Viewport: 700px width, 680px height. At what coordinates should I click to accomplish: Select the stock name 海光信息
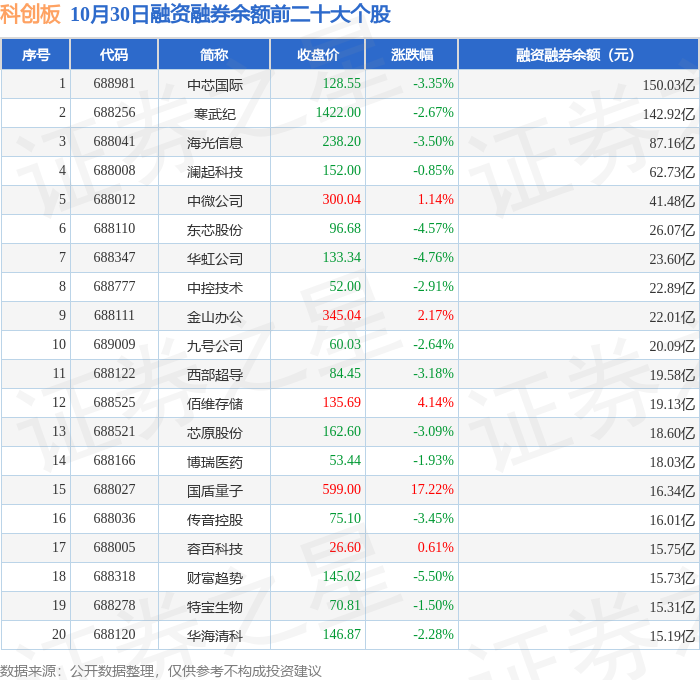click(x=215, y=143)
